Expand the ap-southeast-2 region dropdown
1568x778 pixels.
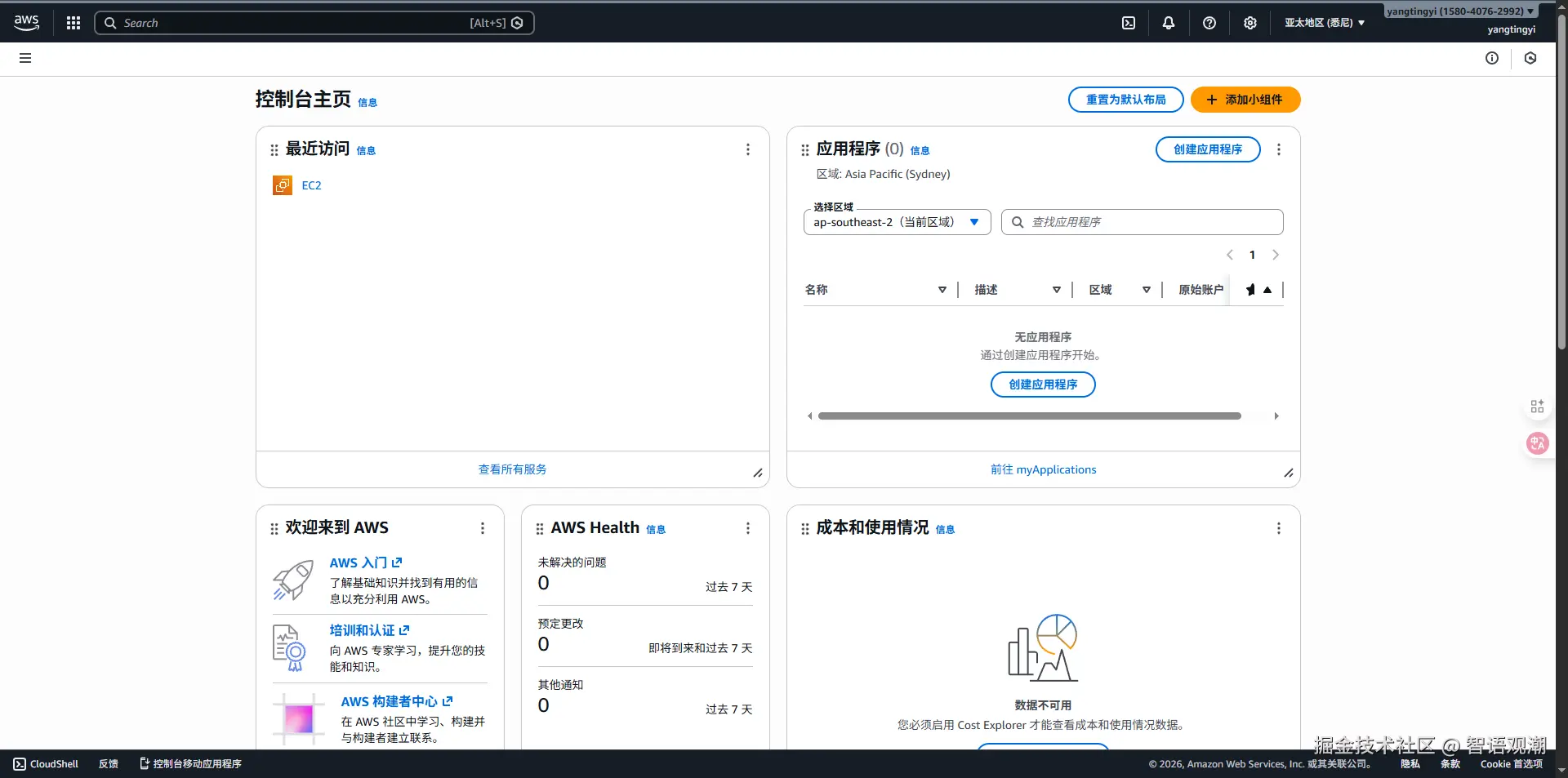coord(897,222)
